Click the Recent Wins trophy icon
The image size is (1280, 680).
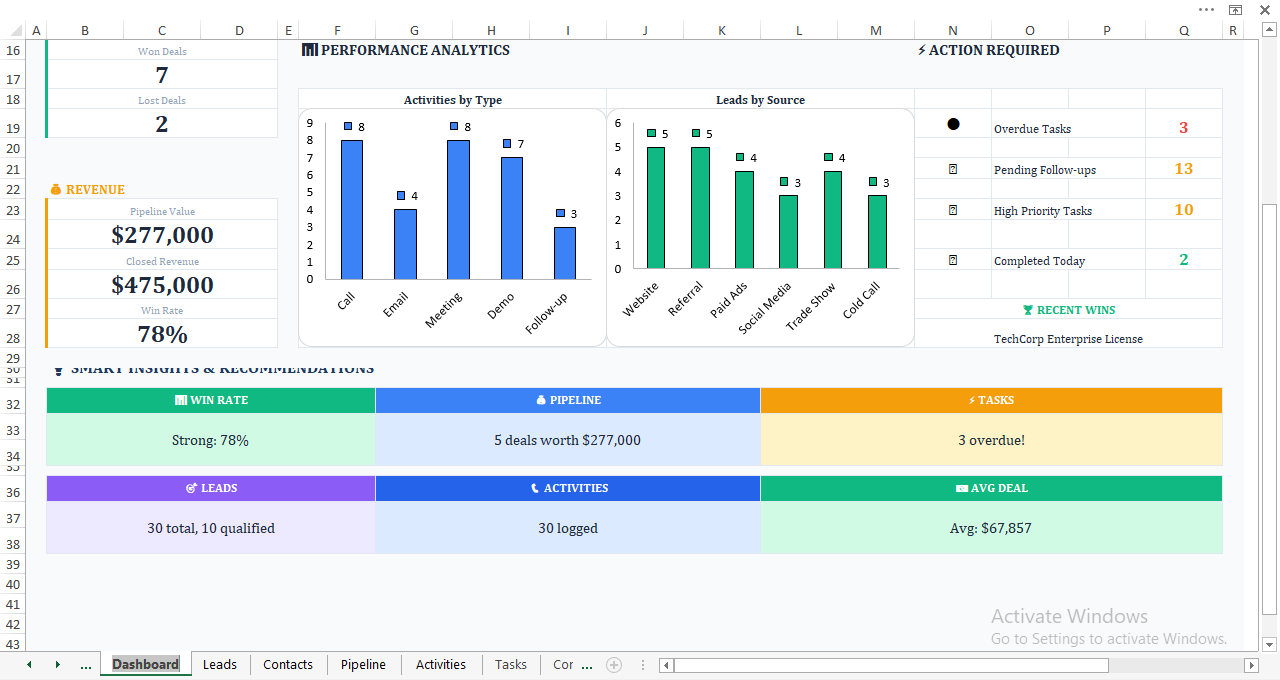pos(1028,310)
